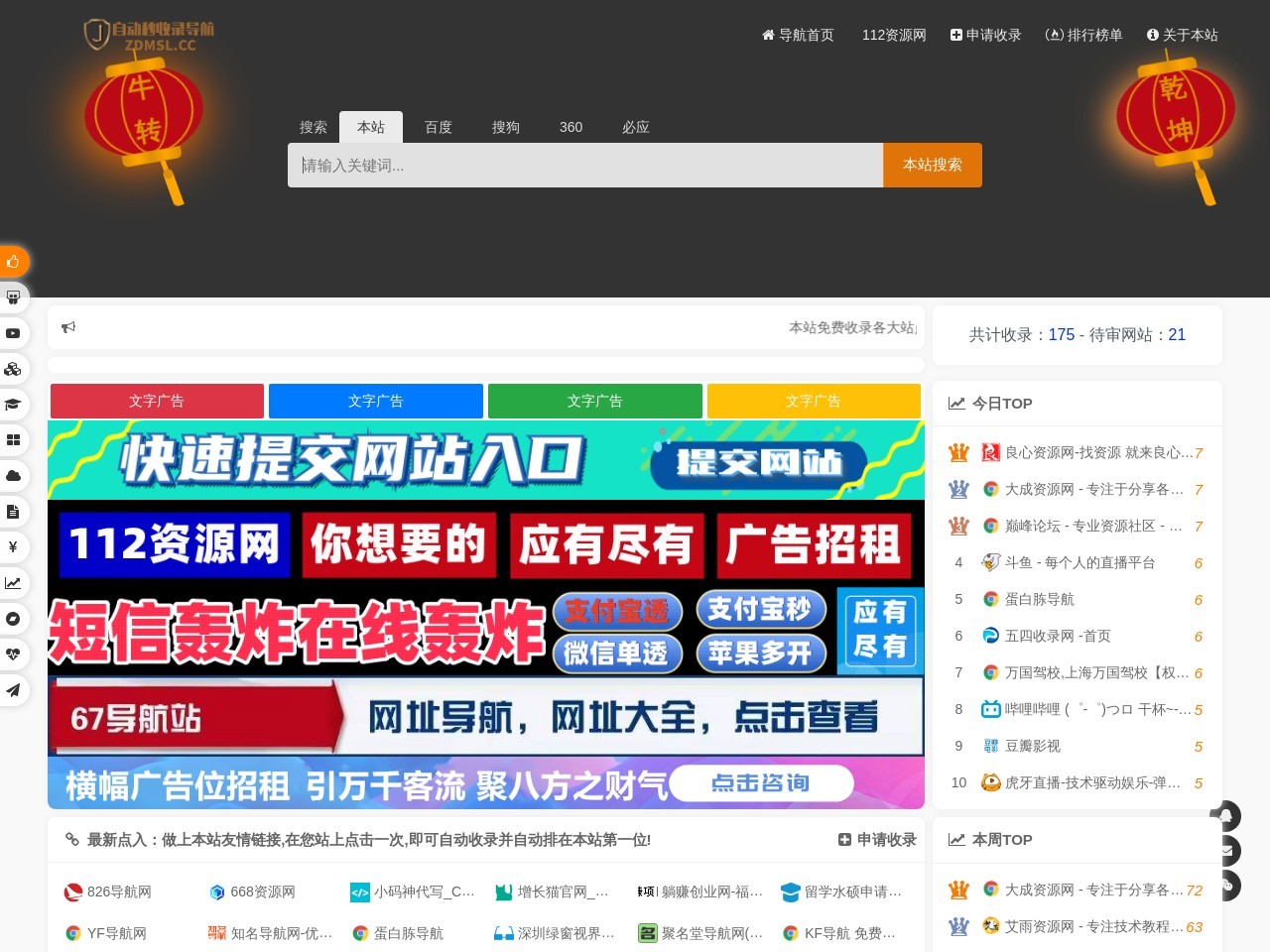Open the 关于本站 page from top navigation
The width and height of the screenshot is (1270, 952).
1183,35
